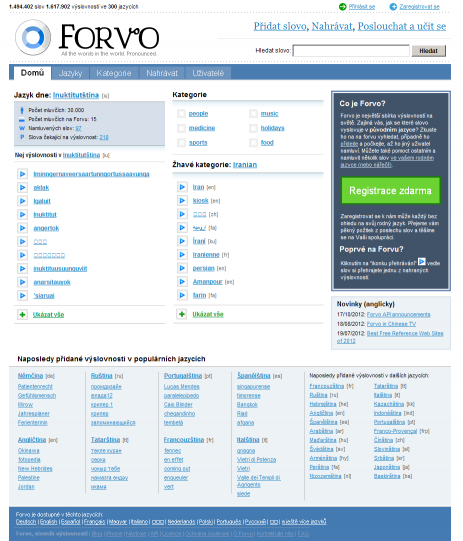The height and width of the screenshot is (541, 463).
Task: Play pronunciation of Iqaluit
Action: pos(22,201)
